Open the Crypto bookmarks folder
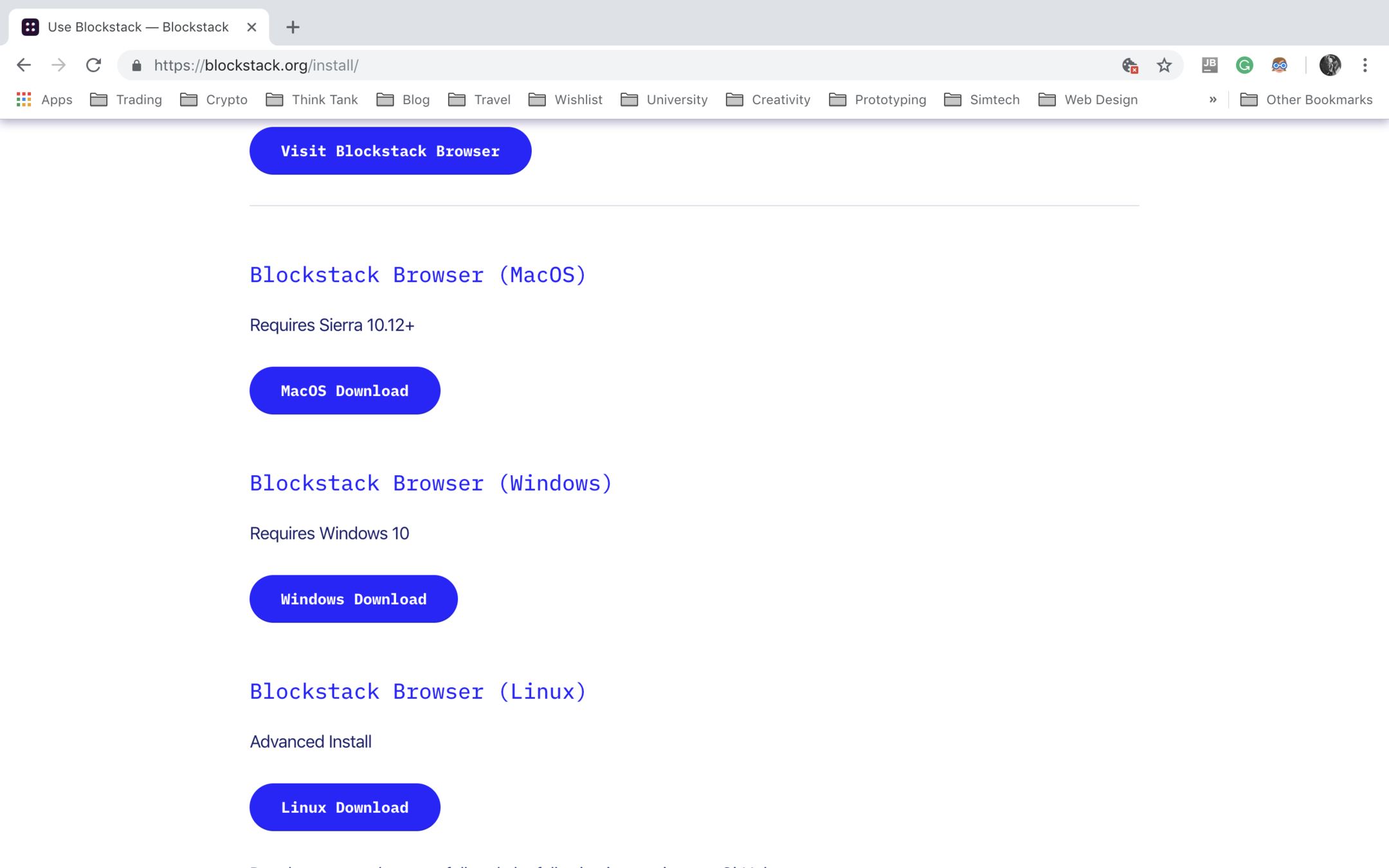This screenshot has width=1389, height=868. click(x=214, y=100)
